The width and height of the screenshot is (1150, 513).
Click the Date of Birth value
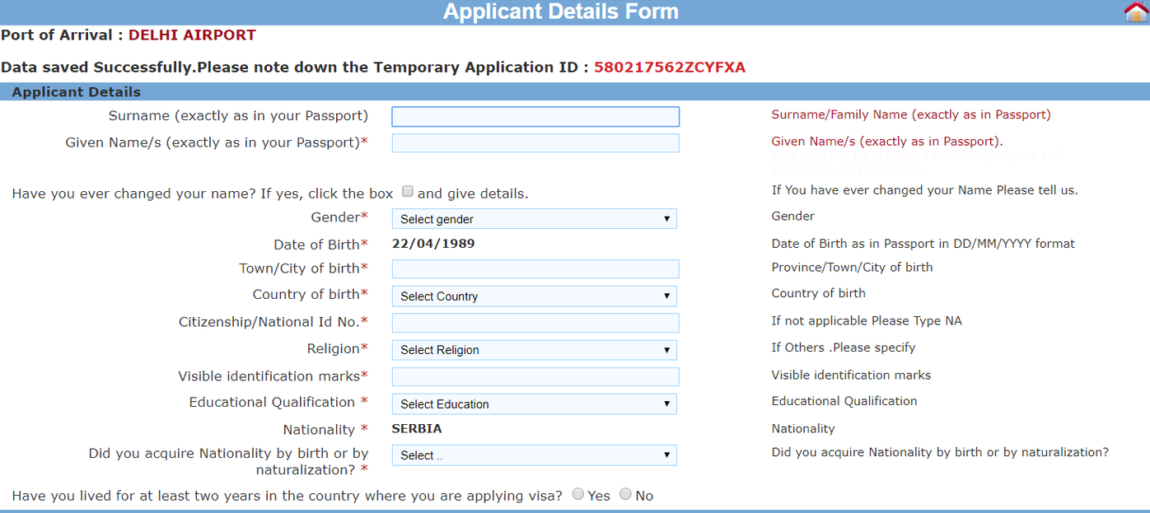[433, 244]
